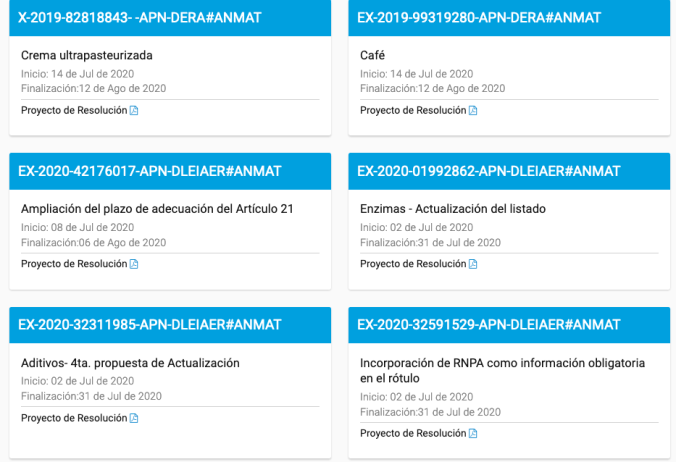
Task: Select header EX-2019-99319280-APN-DERA#ANMAT
Action: click(509, 18)
